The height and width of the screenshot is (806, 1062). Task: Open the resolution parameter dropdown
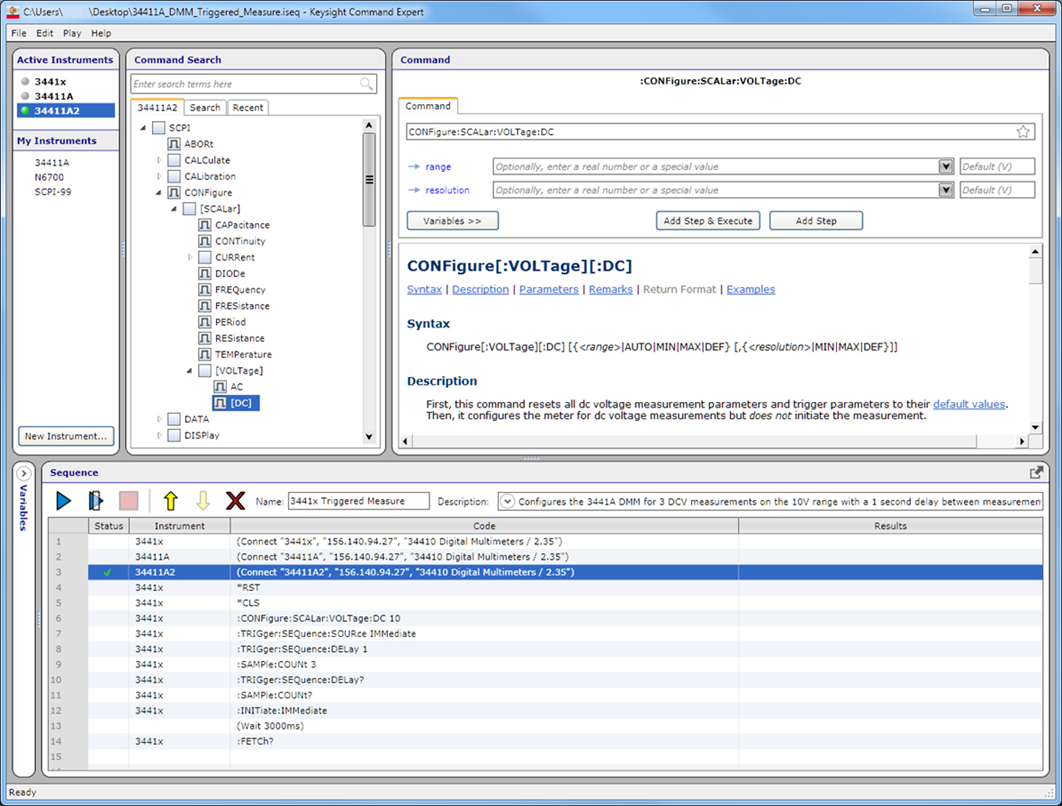946,190
